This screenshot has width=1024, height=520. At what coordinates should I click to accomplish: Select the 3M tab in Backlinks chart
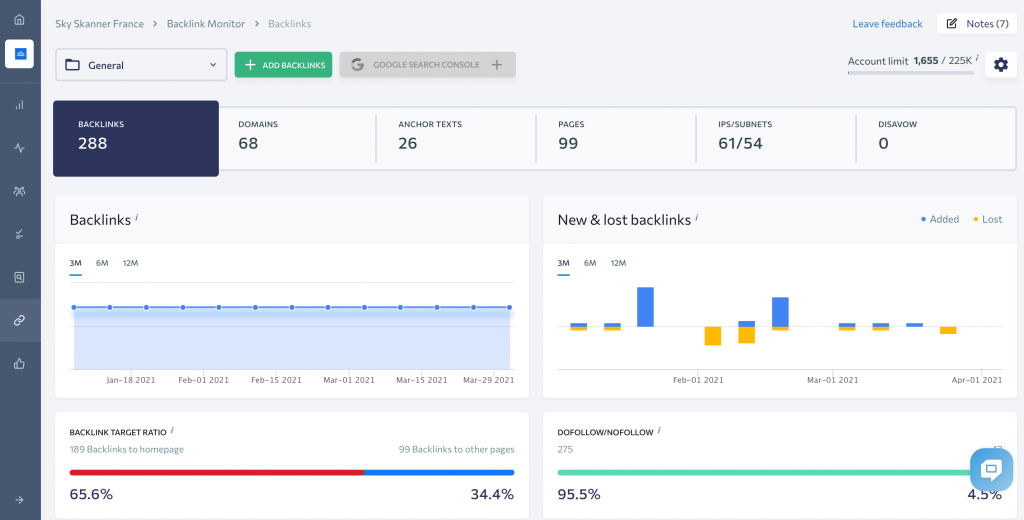point(75,263)
